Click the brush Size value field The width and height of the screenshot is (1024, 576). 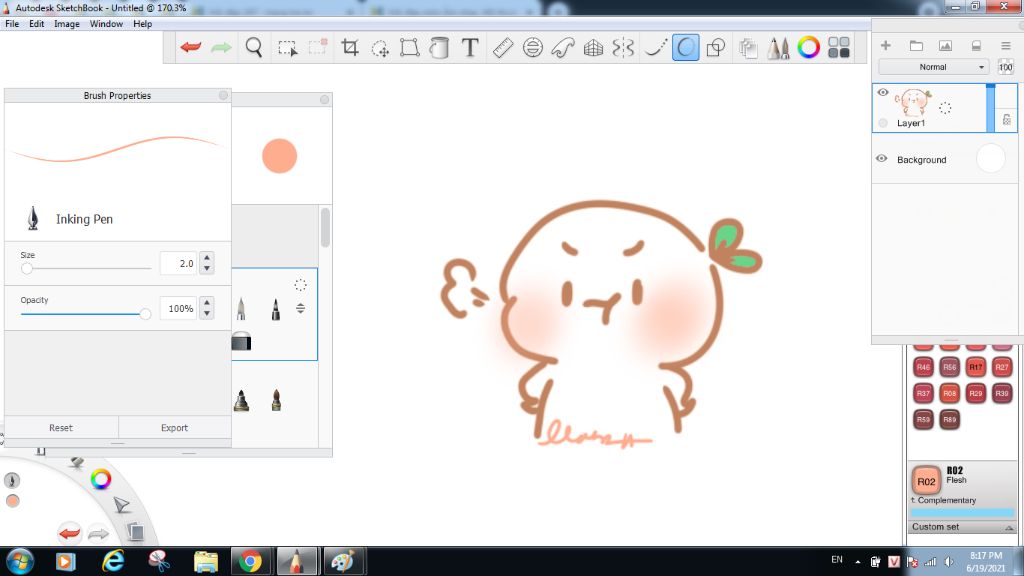(178, 263)
